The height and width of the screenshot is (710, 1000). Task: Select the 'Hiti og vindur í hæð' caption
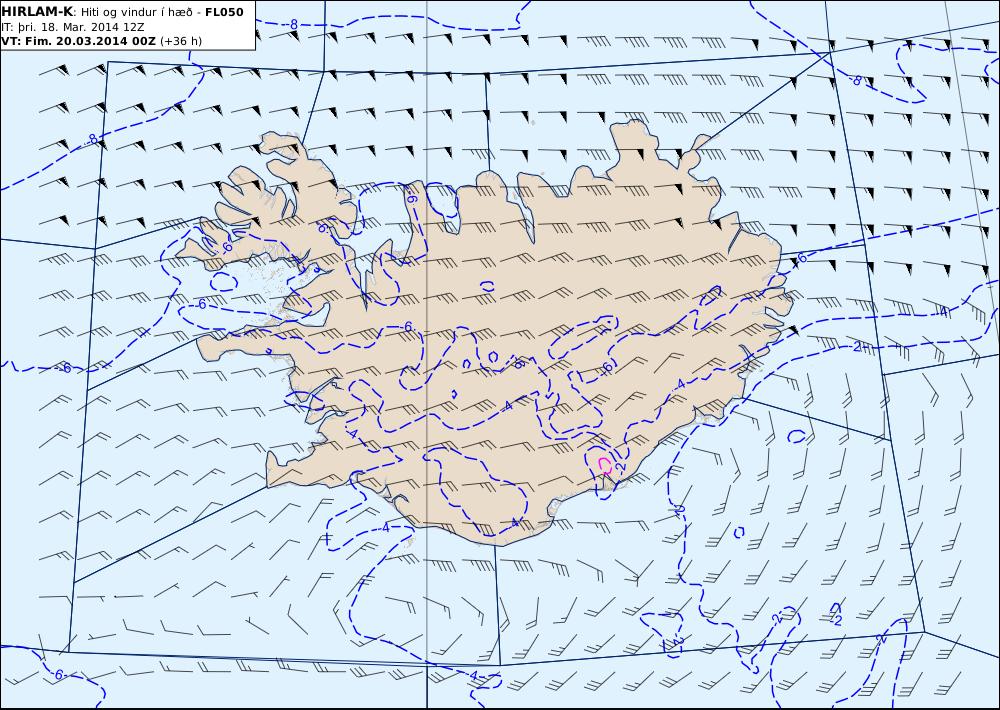tap(136, 13)
